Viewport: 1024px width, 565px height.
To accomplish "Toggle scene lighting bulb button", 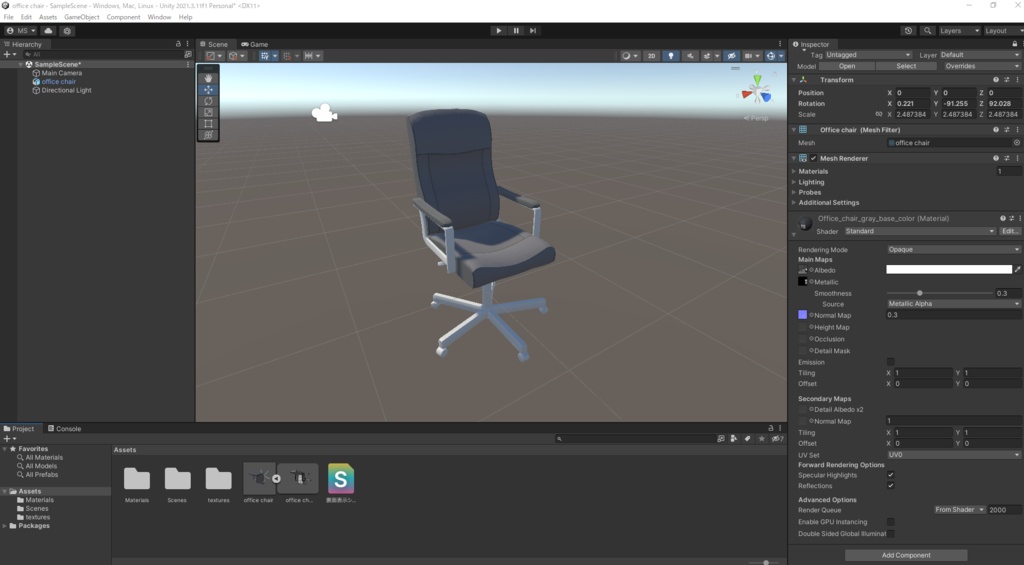I will (671, 56).
